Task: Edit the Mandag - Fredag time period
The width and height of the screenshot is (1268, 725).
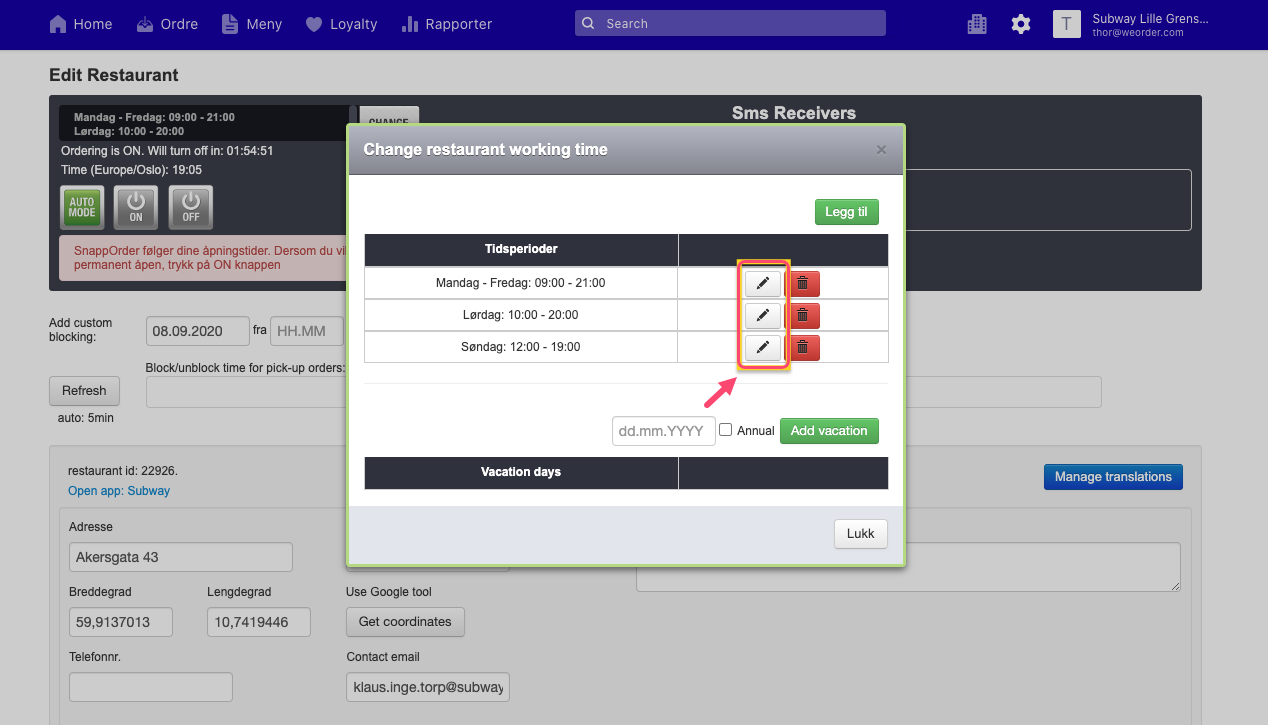Action: tap(762, 283)
